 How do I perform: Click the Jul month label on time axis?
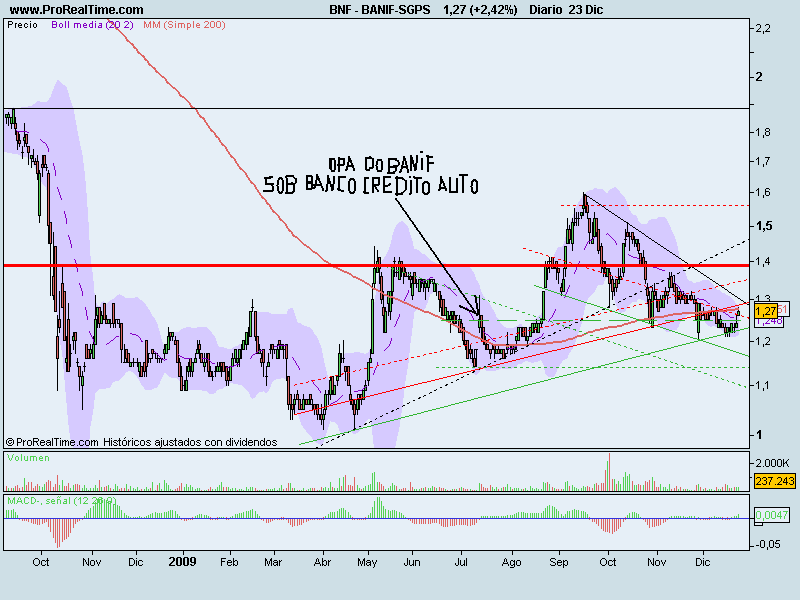(x=461, y=562)
